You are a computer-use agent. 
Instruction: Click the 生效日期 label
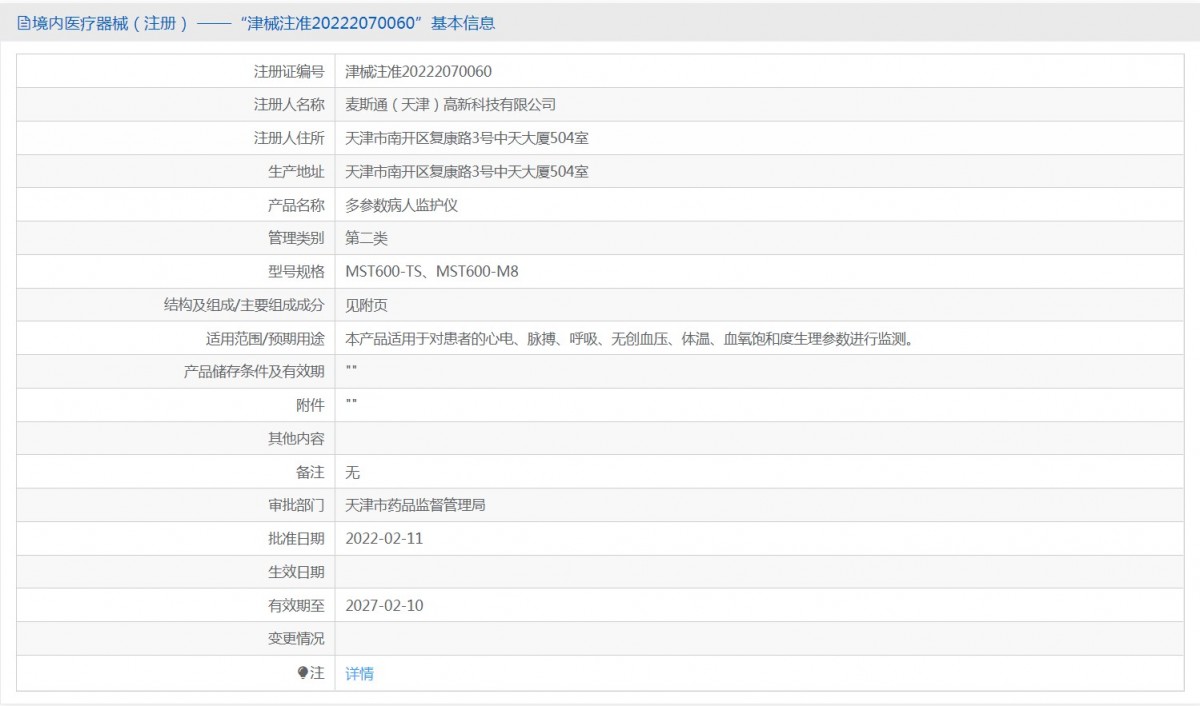point(296,572)
